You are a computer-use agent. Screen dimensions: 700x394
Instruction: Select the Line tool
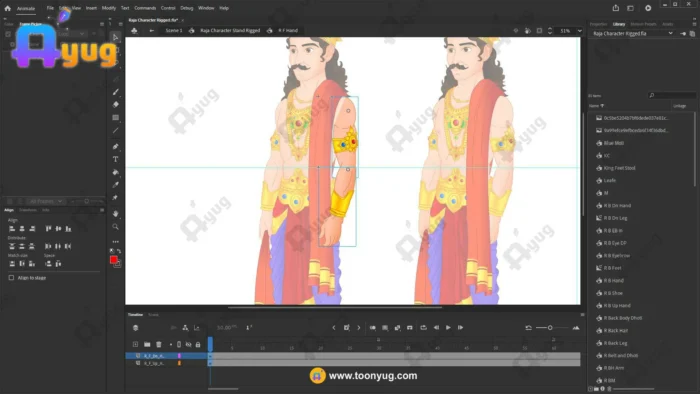tap(116, 130)
